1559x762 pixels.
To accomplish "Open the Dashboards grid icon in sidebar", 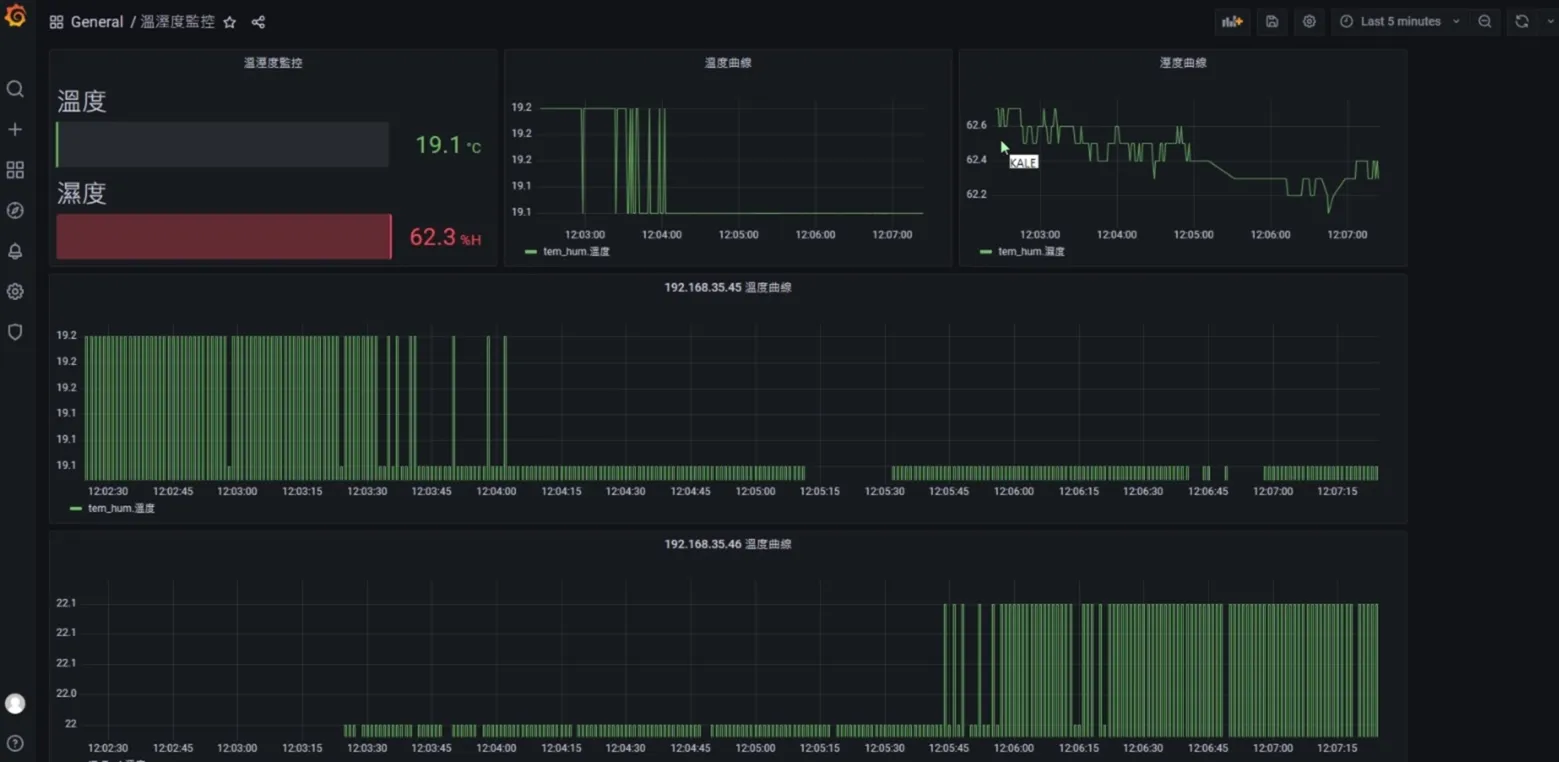I will point(15,170).
